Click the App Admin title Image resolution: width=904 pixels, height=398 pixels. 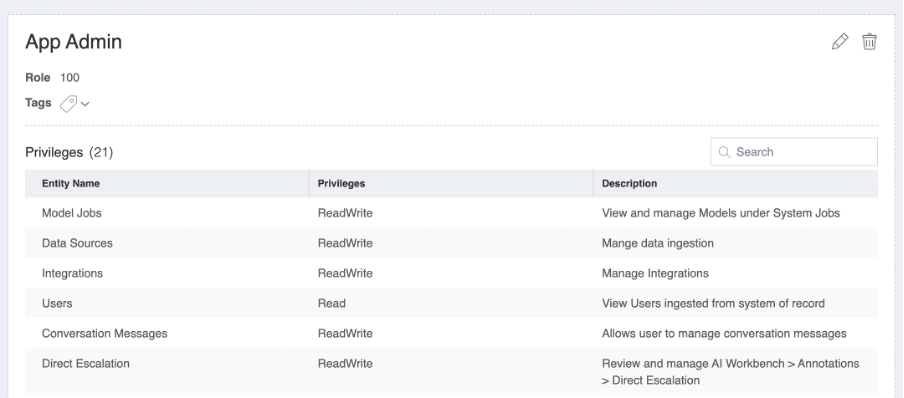pyautogui.click(x=74, y=42)
